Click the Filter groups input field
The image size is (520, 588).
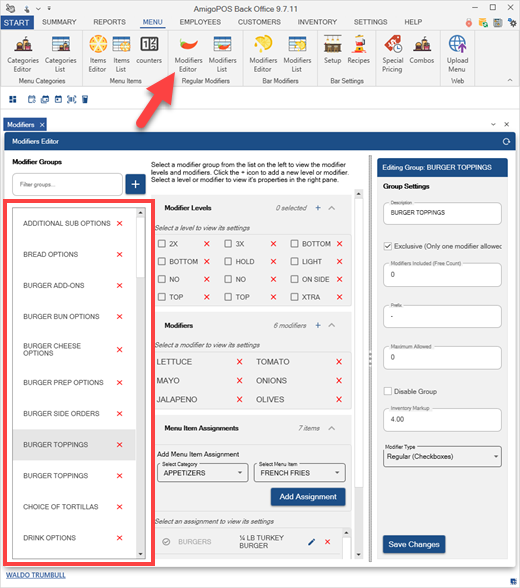[x=67, y=184]
